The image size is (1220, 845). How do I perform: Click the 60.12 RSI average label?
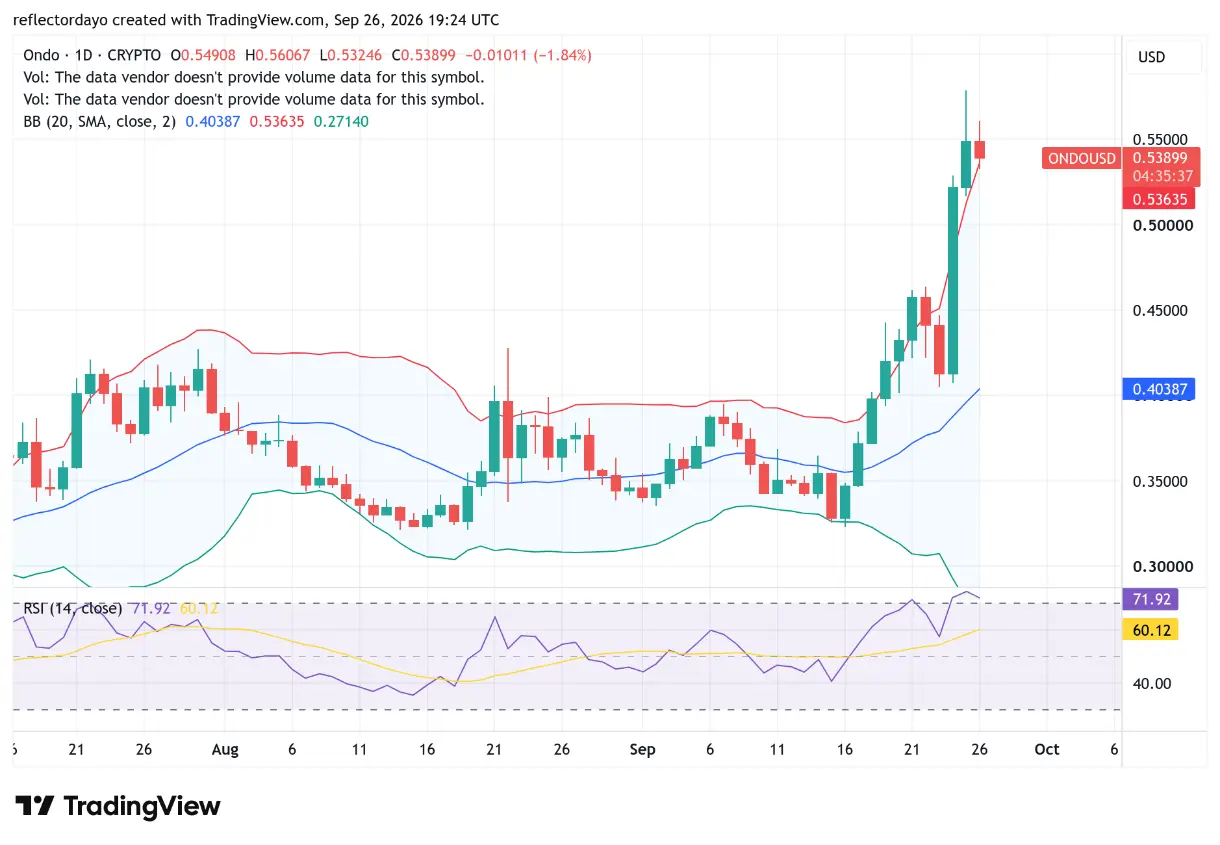click(1150, 630)
